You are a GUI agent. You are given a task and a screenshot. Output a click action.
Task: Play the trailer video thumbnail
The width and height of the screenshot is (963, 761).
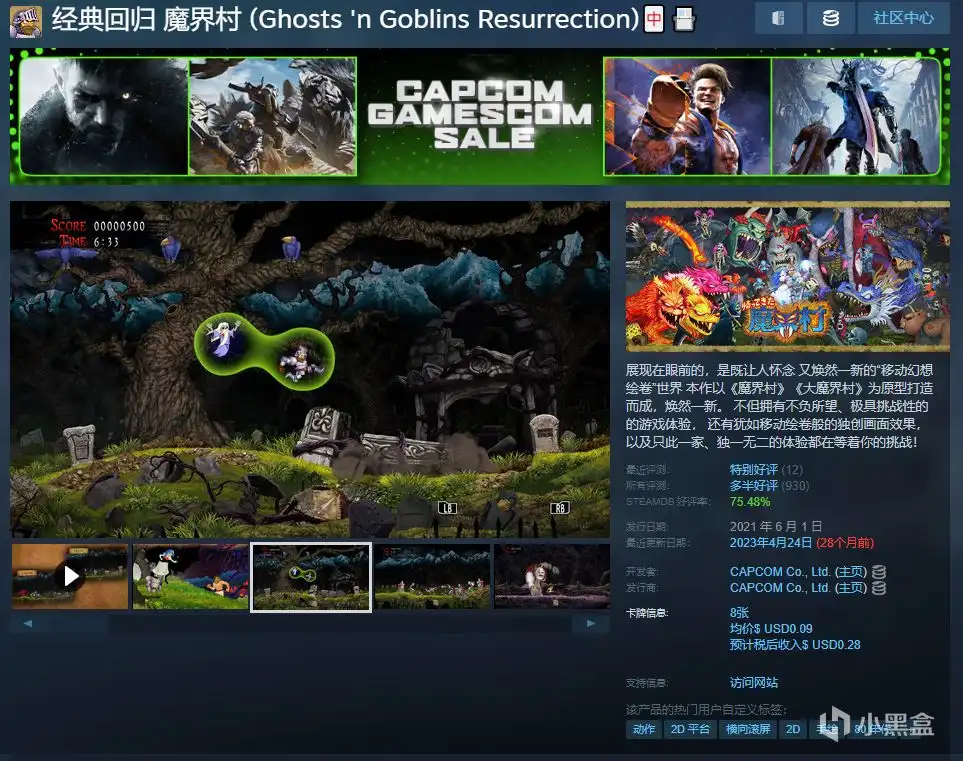tap(70, 576)
